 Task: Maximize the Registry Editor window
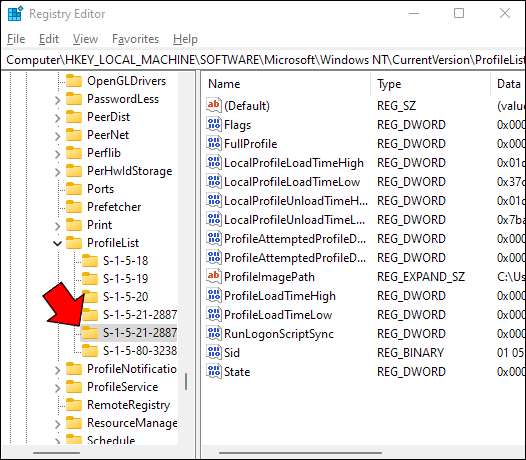coord(459,13)
